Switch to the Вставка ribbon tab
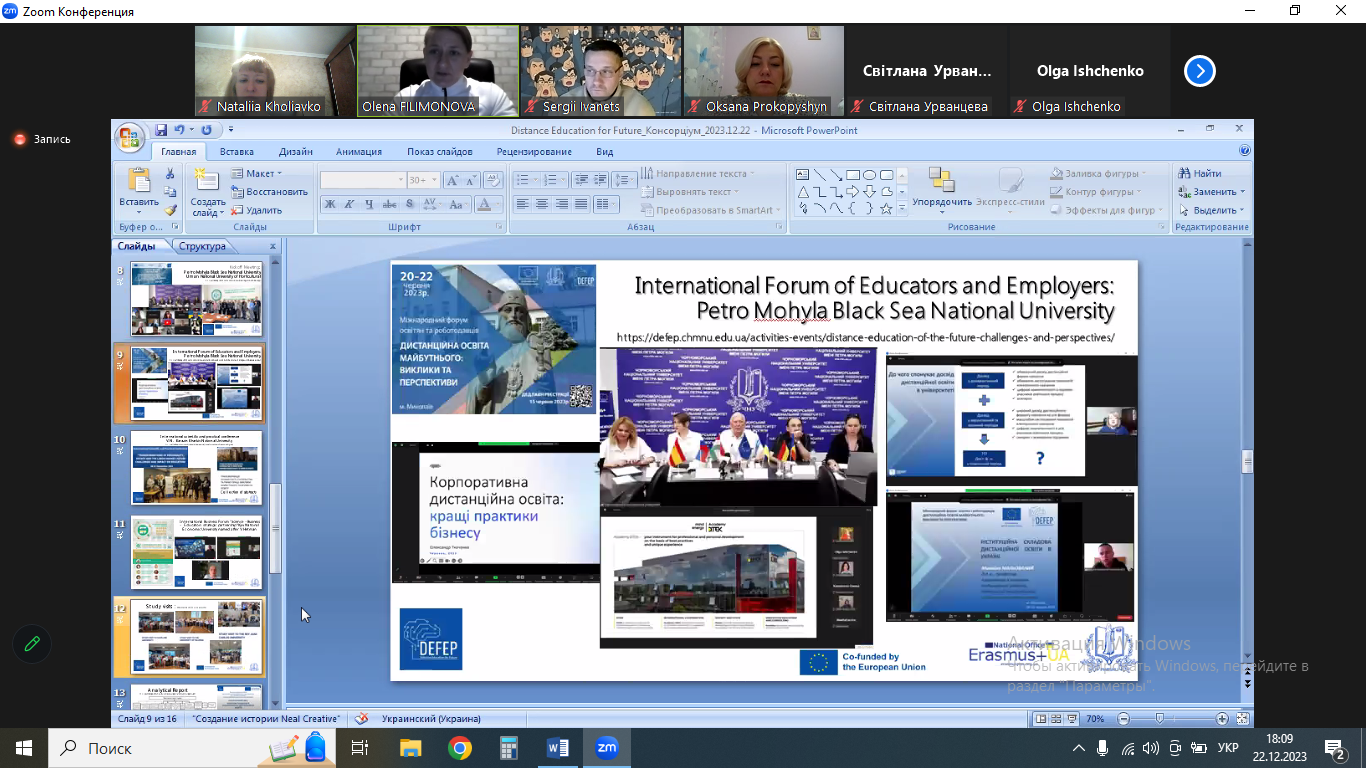1366x768 pixels. [x=237, y=152]
